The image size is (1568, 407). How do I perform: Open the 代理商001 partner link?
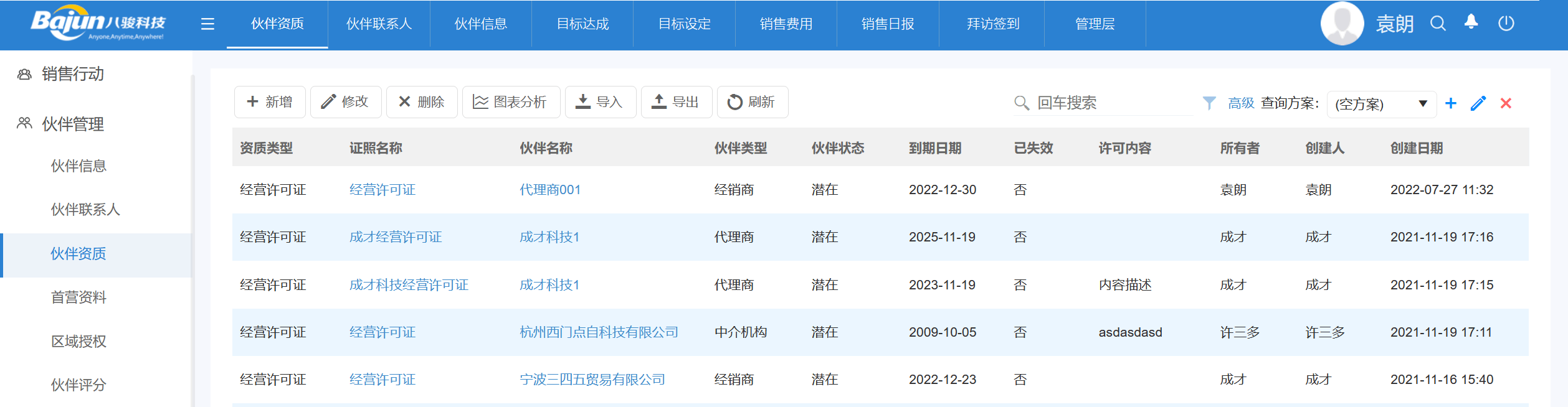tap(550, 190)
